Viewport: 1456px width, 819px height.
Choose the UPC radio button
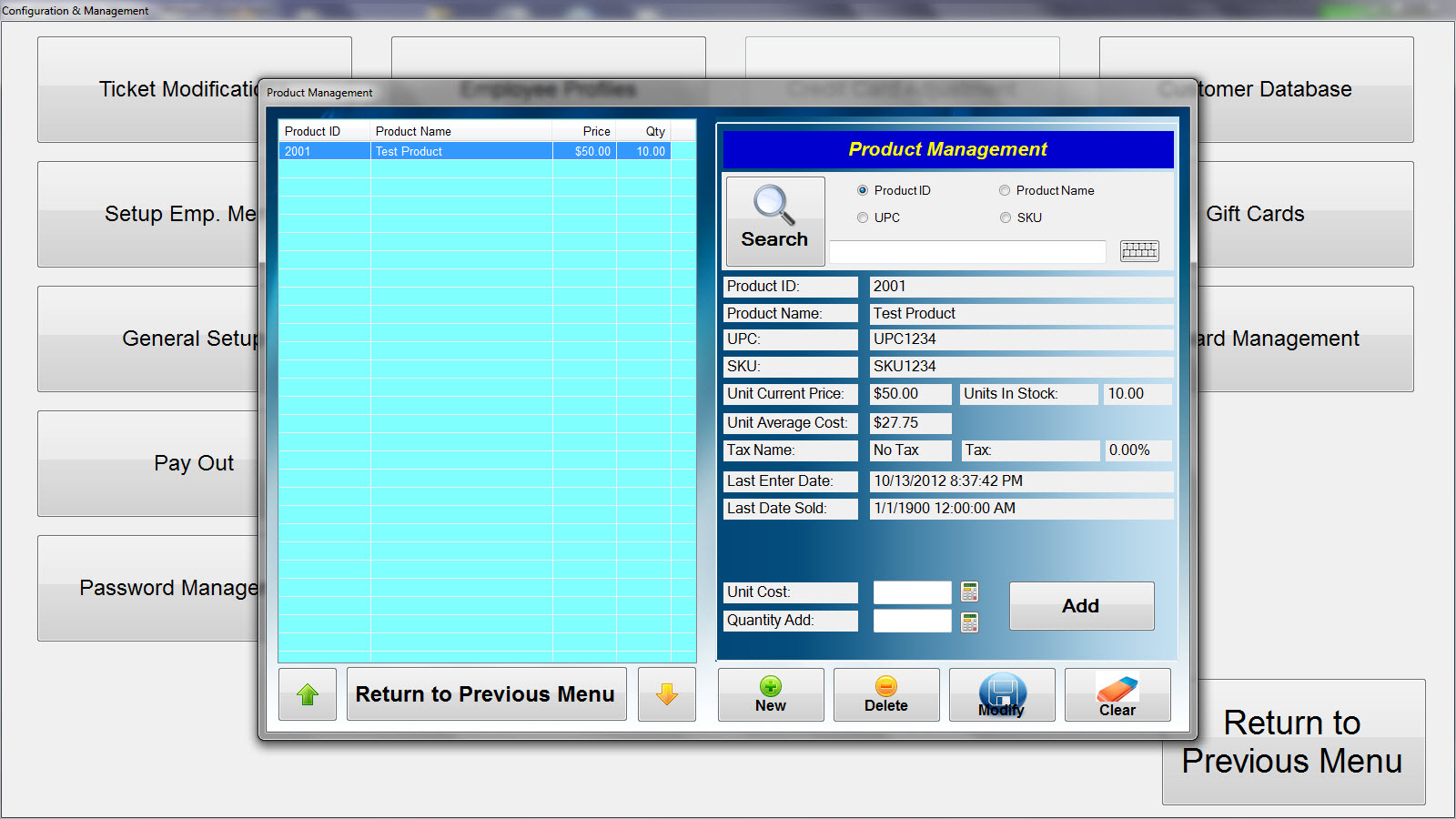(863, 217)
